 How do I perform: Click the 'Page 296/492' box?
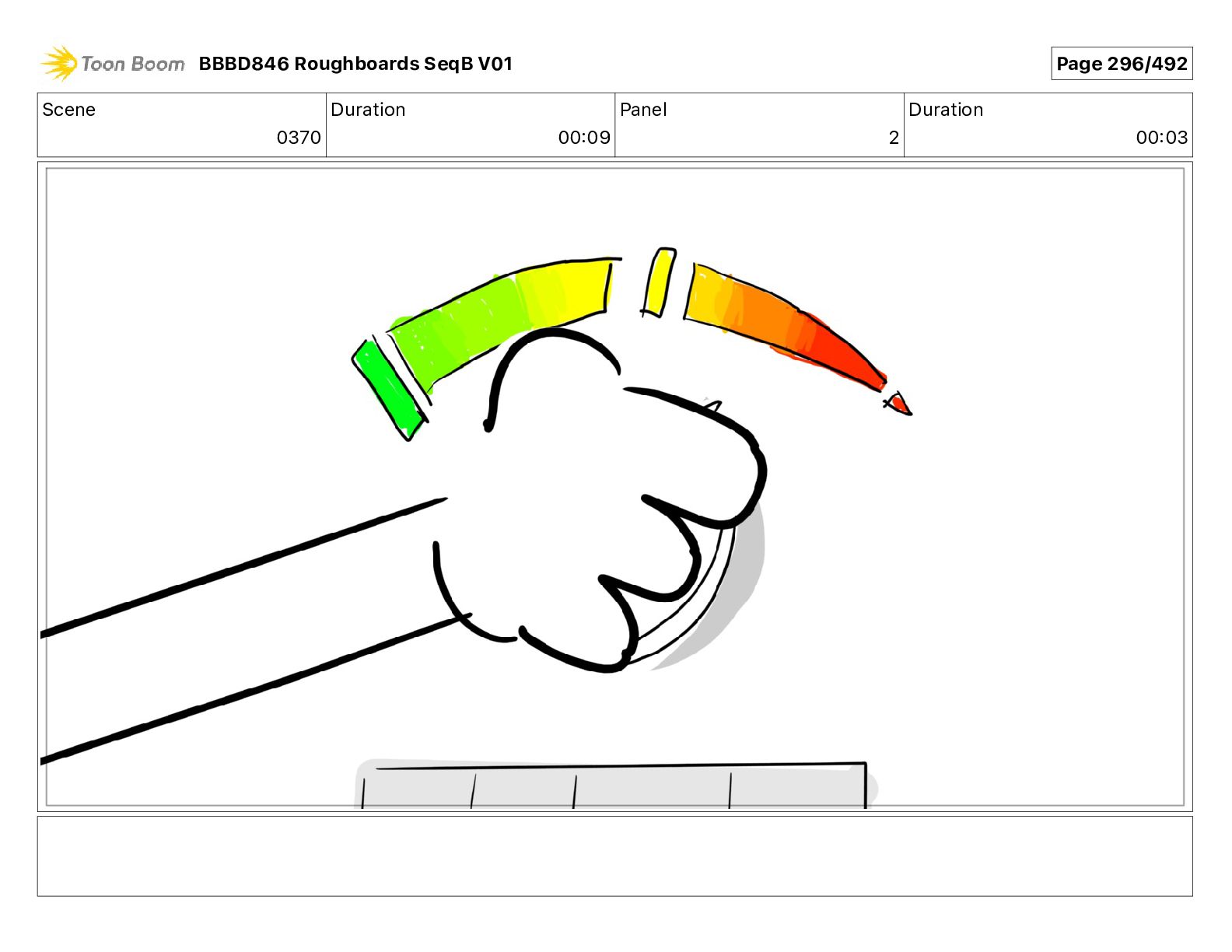point(1122,64)
